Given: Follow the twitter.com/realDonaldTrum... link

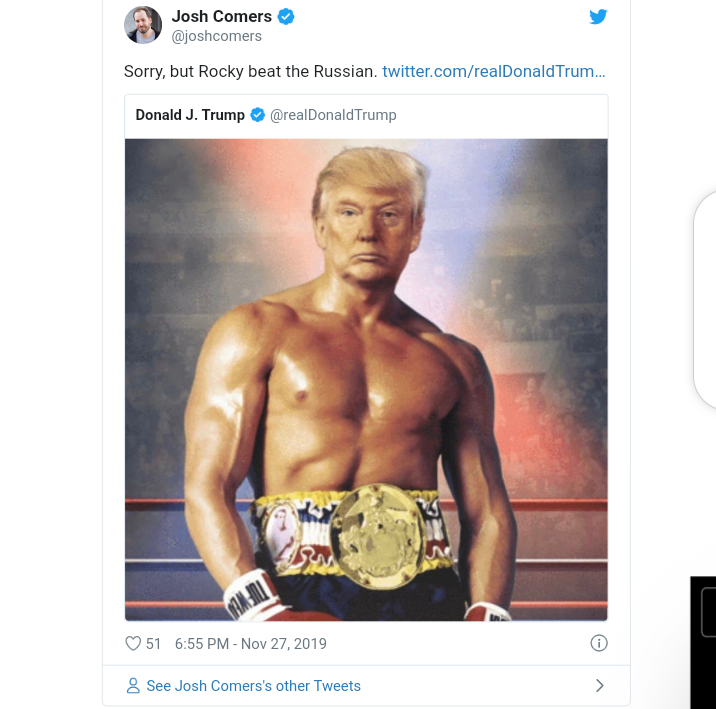Looking at the screenshot, I should [494, 72].
